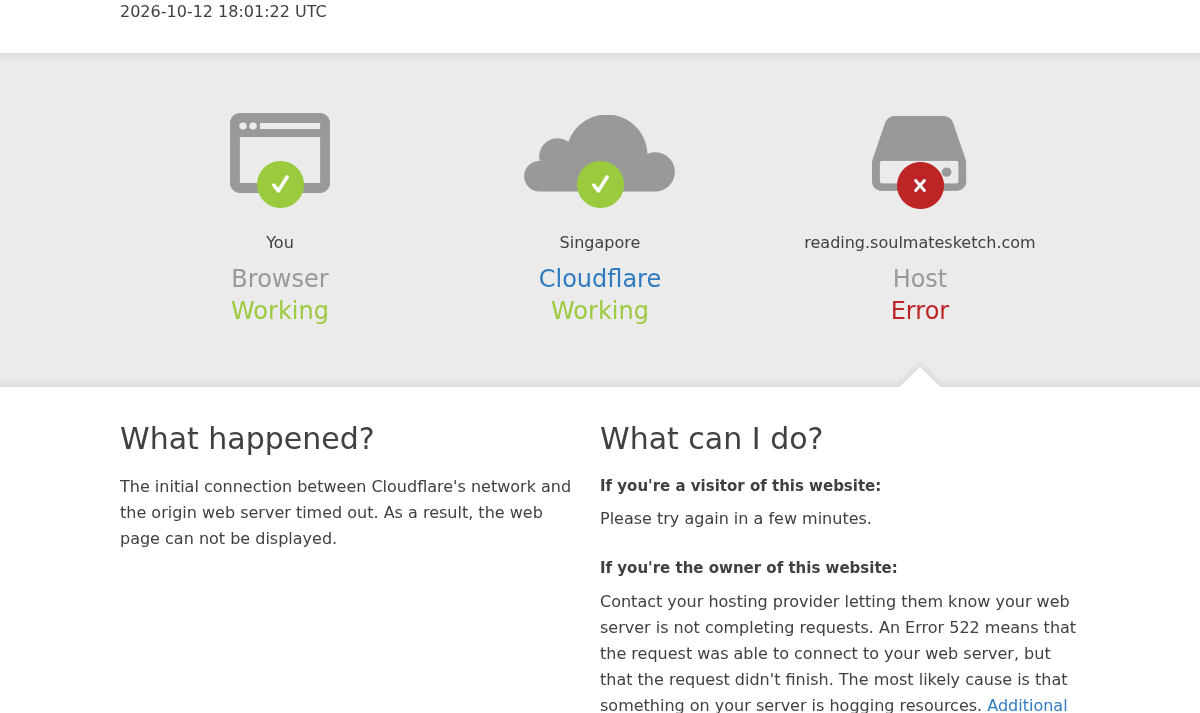Viewport: 1200px width, 713px height.
Task: Click the browser window icon
Action: [280, 152]
